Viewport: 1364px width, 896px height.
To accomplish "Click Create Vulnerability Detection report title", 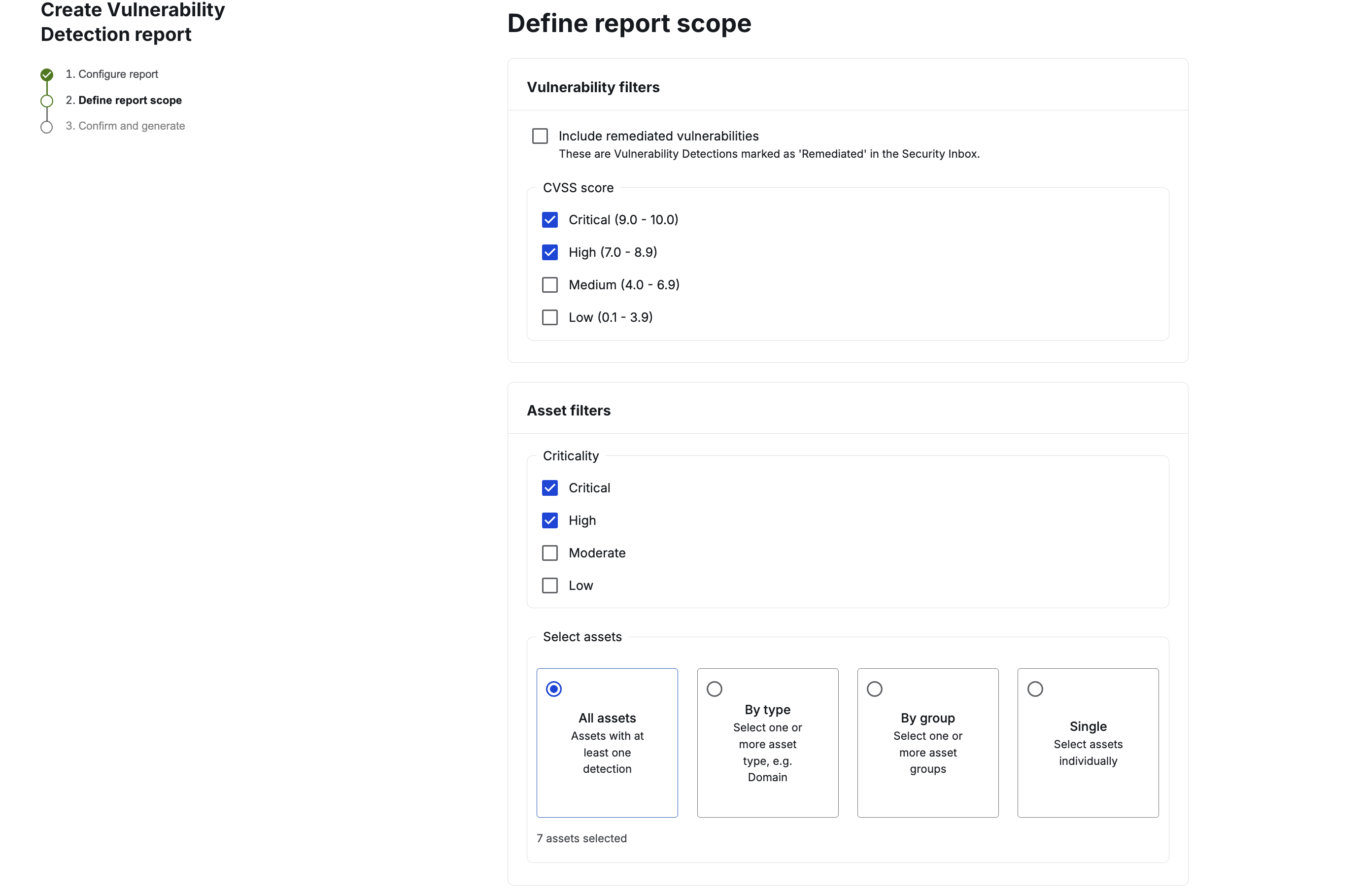I will pyautogui.click(x=133, y=22).
